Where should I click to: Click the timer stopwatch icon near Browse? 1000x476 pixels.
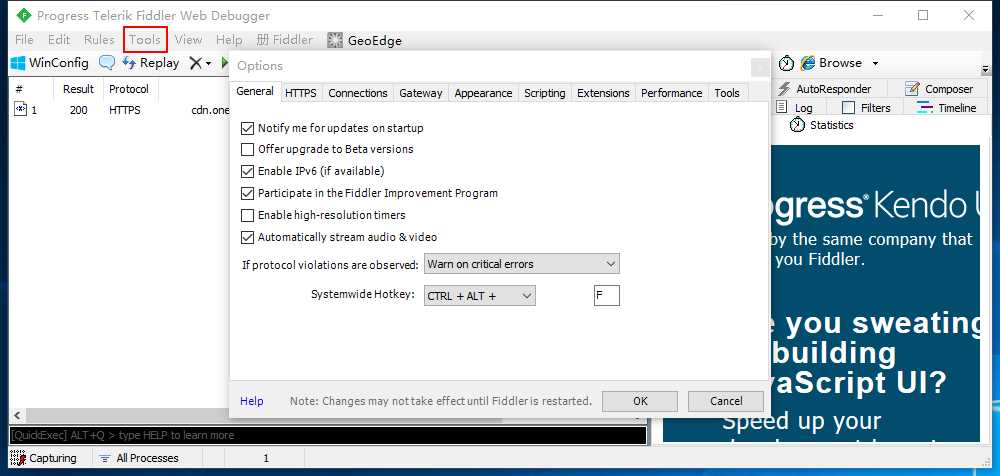click(x=786, y=63)
